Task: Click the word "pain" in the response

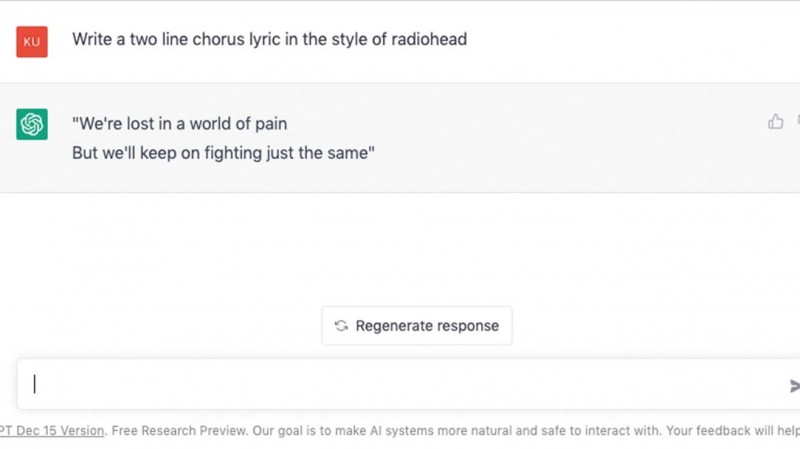Action: point(271,124)
